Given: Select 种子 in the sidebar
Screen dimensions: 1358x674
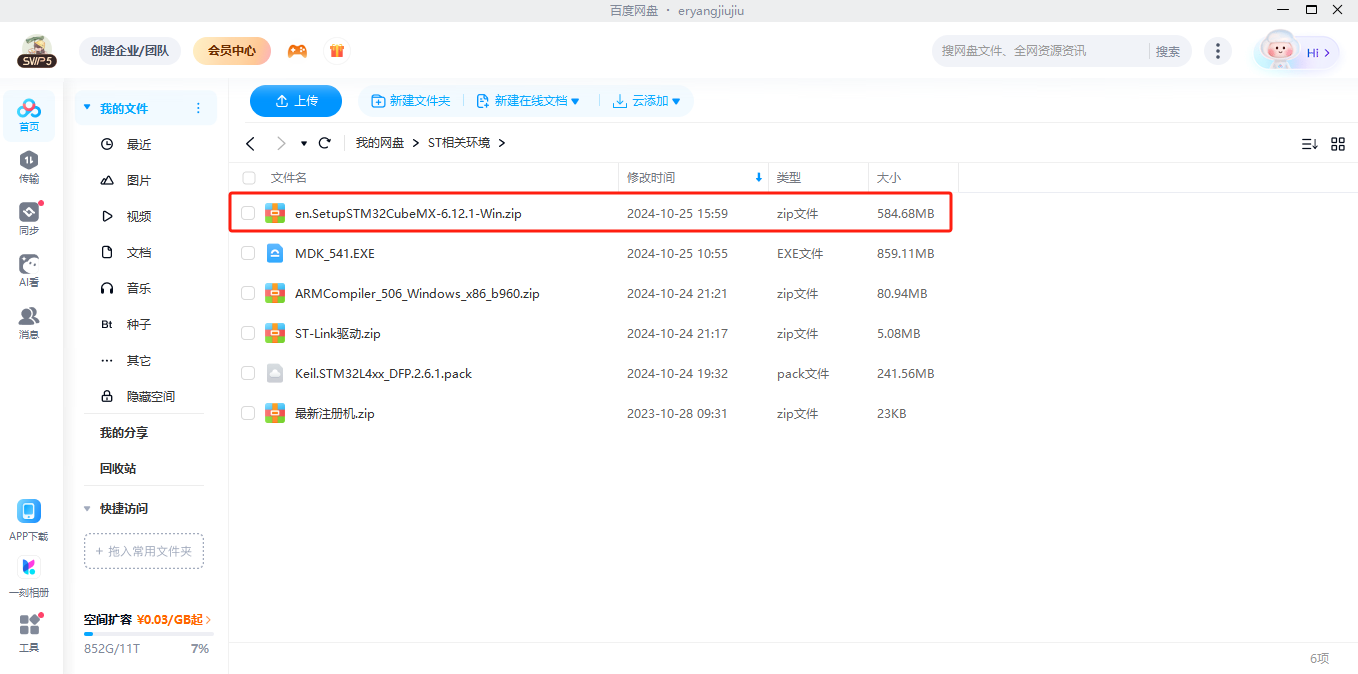Looking at the screenshot, I should click(139, 324).
